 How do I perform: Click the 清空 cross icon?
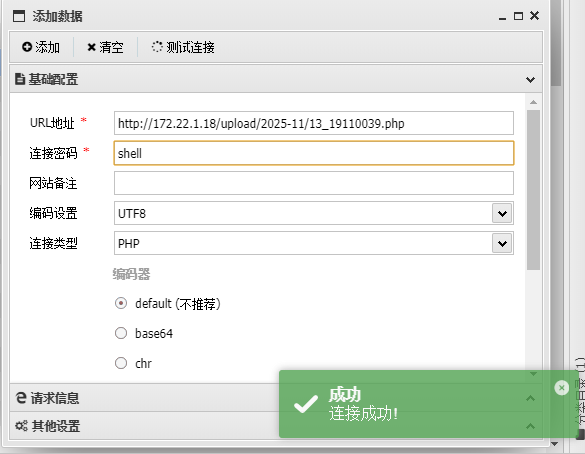pos(91,47)
